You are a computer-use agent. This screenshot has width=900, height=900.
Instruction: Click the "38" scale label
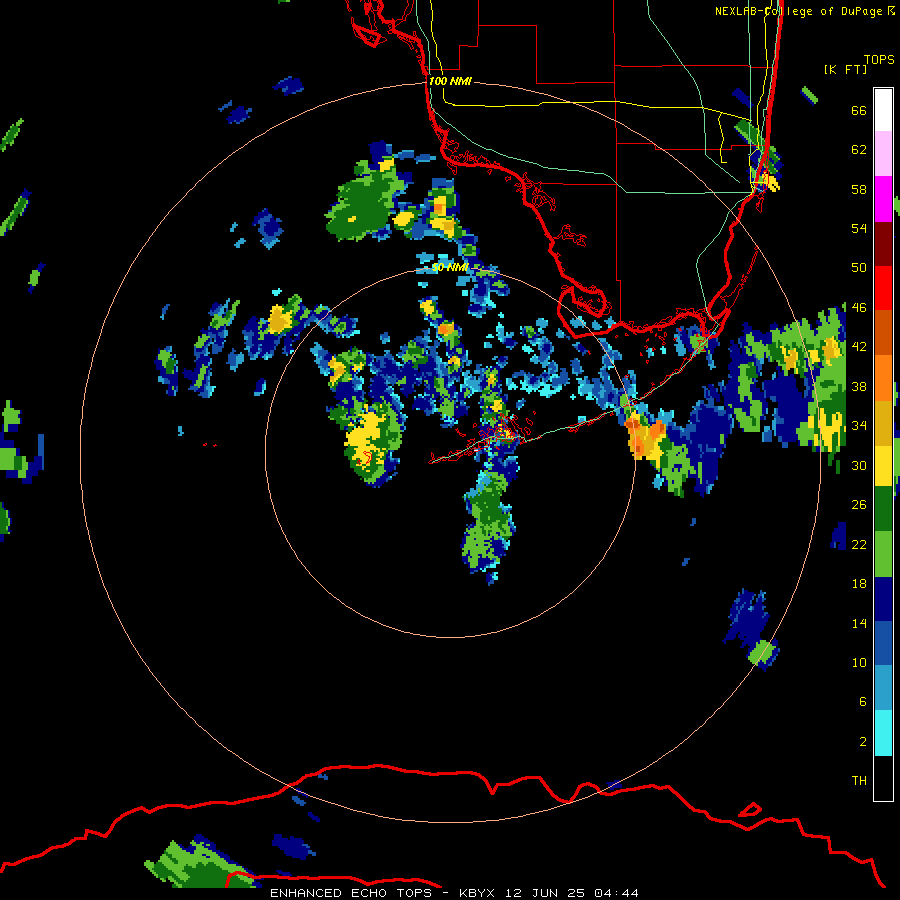point(859,386)
